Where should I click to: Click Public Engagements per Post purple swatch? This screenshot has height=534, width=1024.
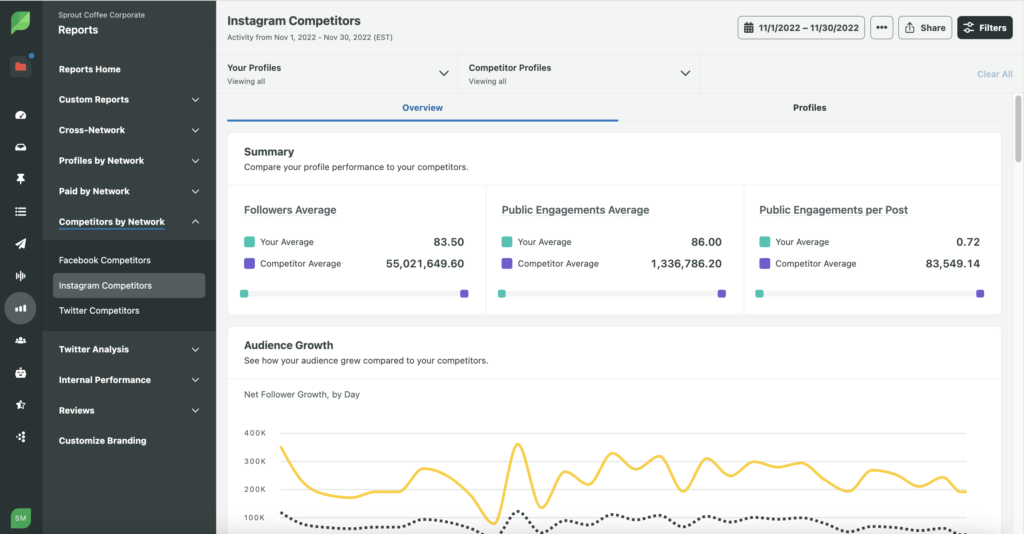(765, 264)
